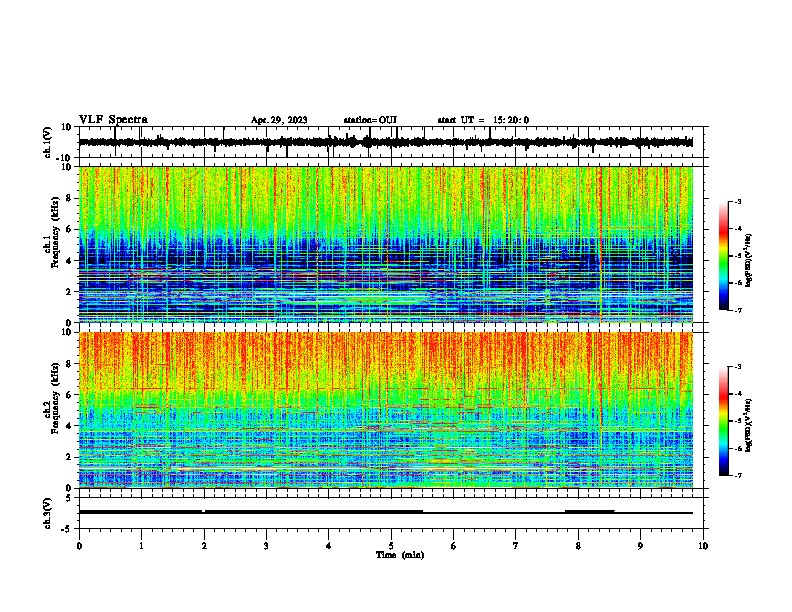Viewport: 792px width, 612px height.
Task: Click the ch.1 spectrogram panel
Action: coord(386,244)
